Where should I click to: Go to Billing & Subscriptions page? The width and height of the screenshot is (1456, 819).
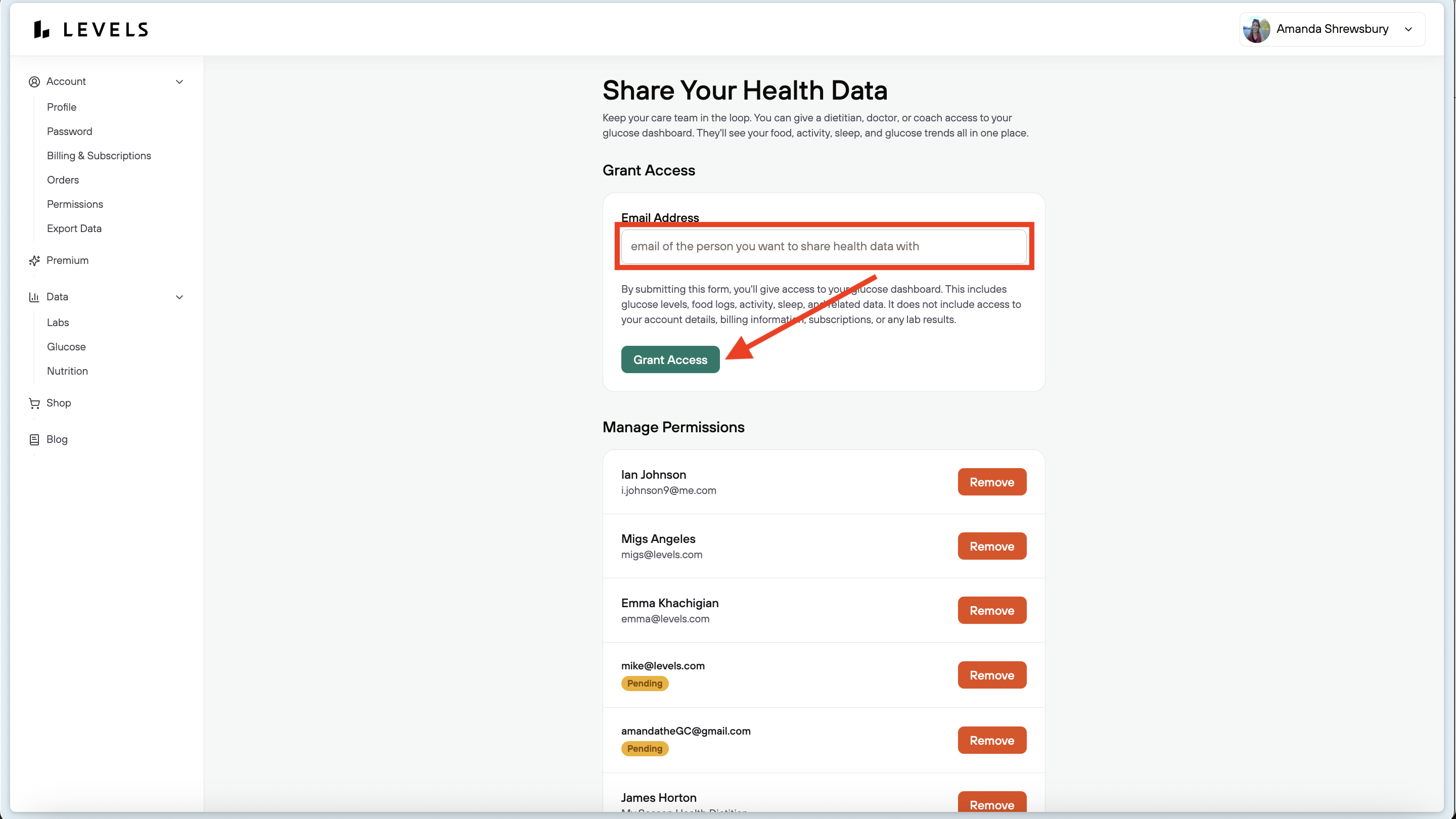[x=99, y=155]
